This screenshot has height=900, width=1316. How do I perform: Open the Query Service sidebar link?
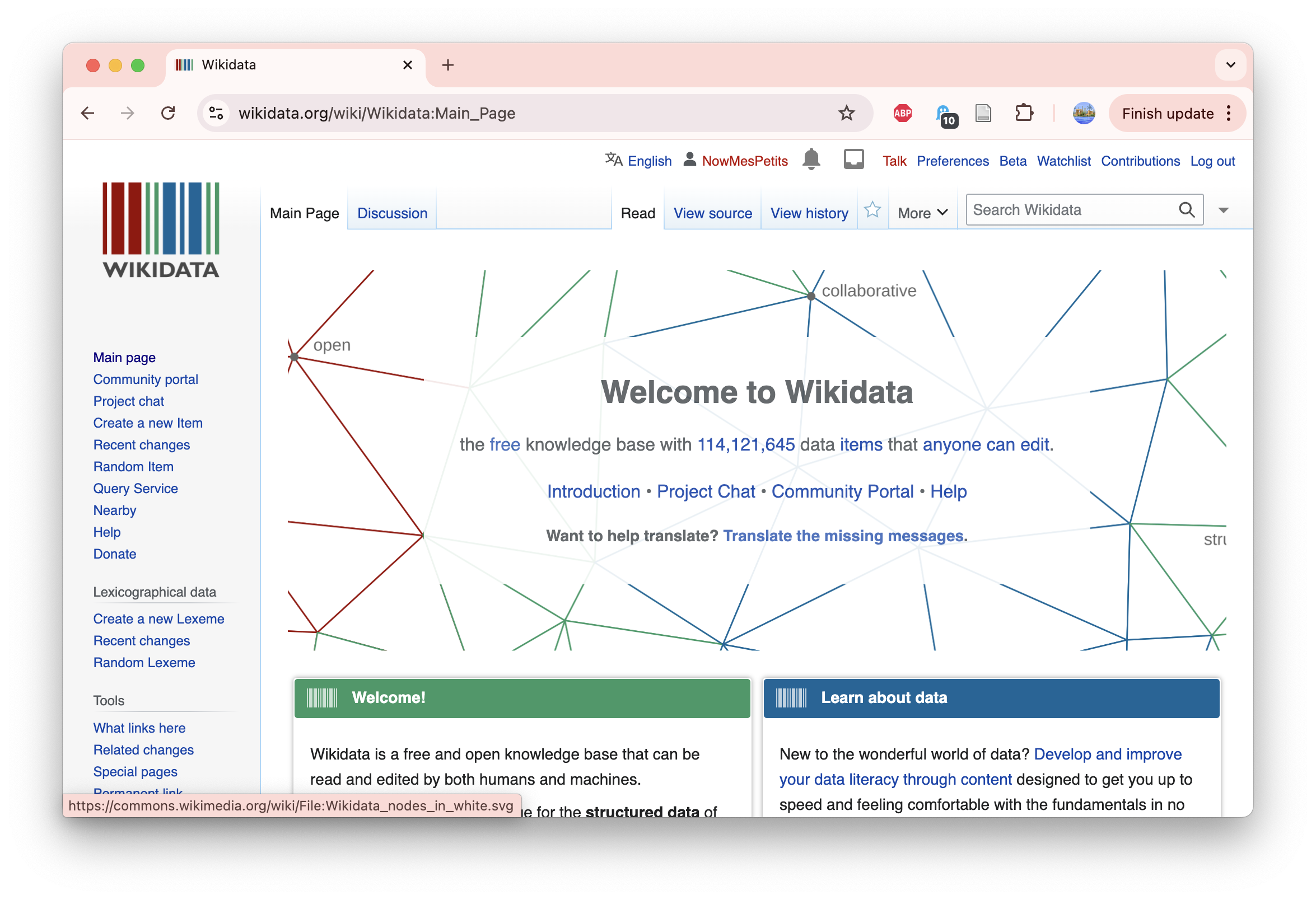(x=135, y=488)
